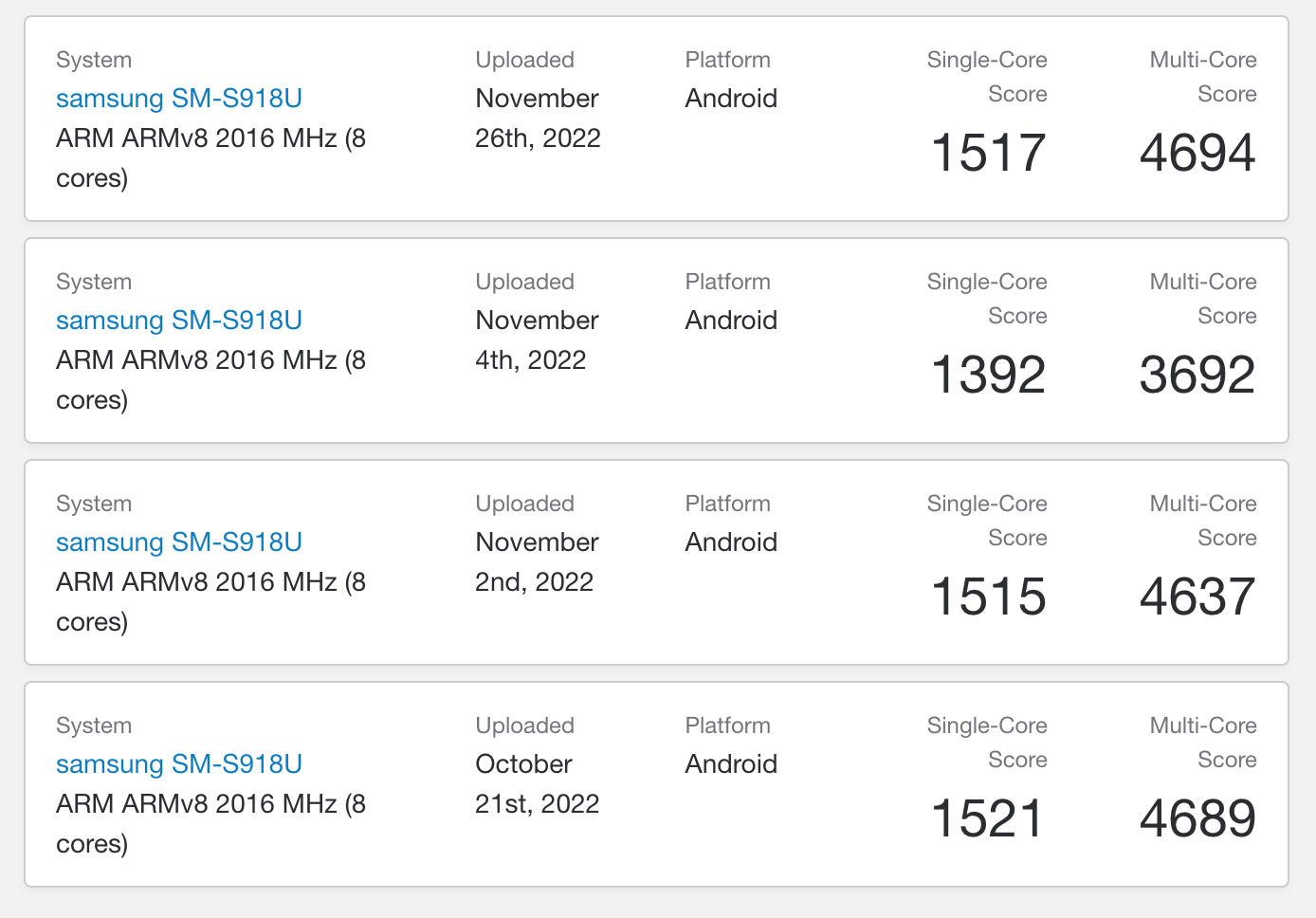Click the single-core score 1392

coord(988,375)
